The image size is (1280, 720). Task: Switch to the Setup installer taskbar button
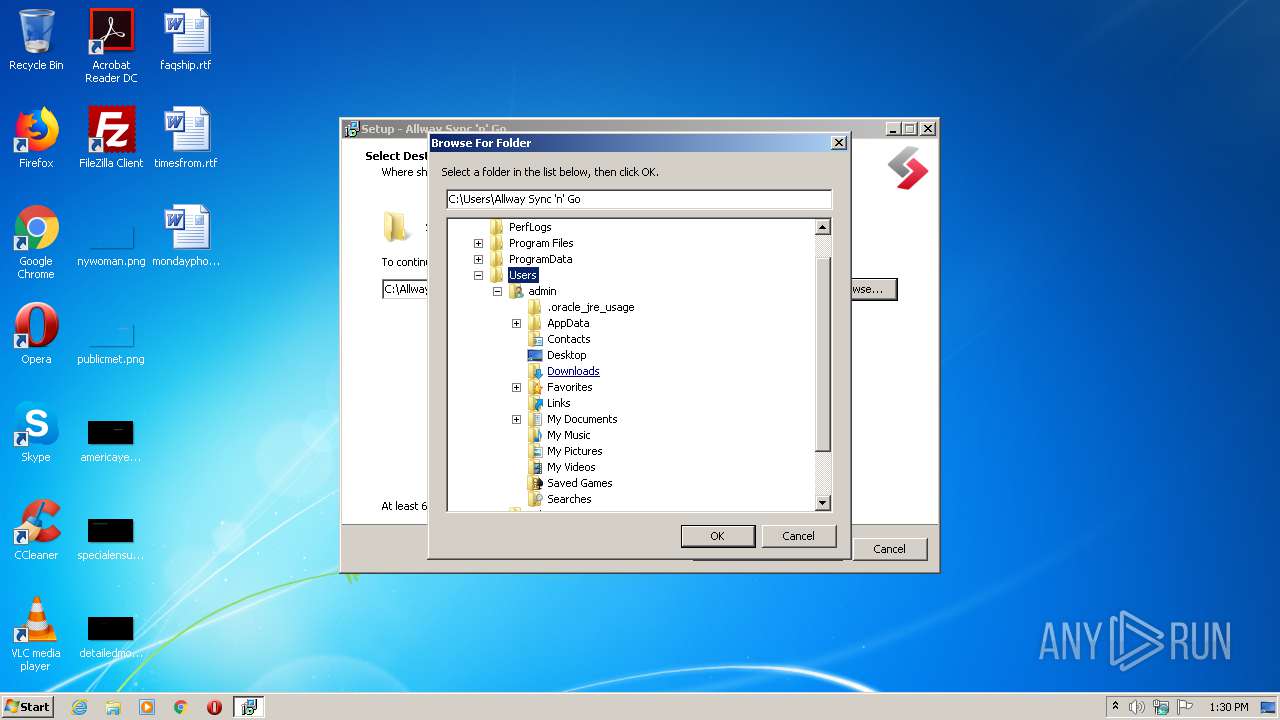(249, 707)
